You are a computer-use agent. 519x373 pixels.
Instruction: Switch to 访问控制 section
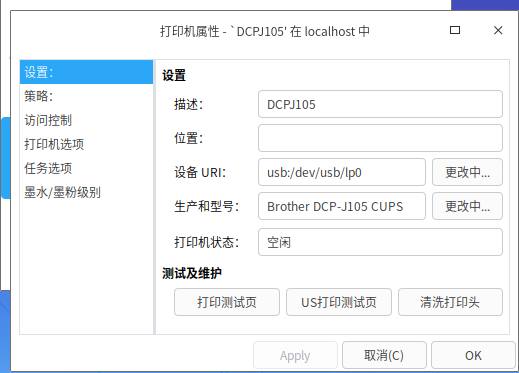(x=86, y=120)
